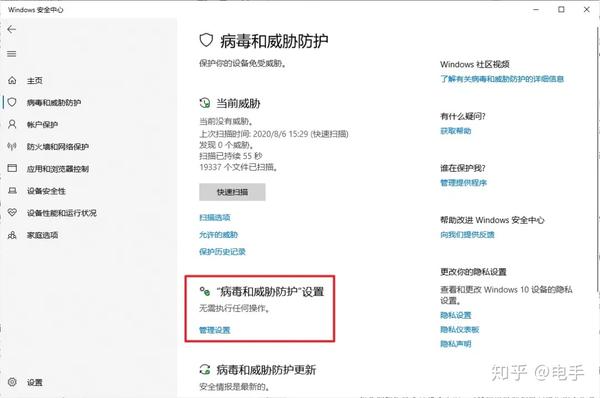Maximize the Windows 安全中心 window
Viewport: 600px width, 398px height.
[561, 9]
